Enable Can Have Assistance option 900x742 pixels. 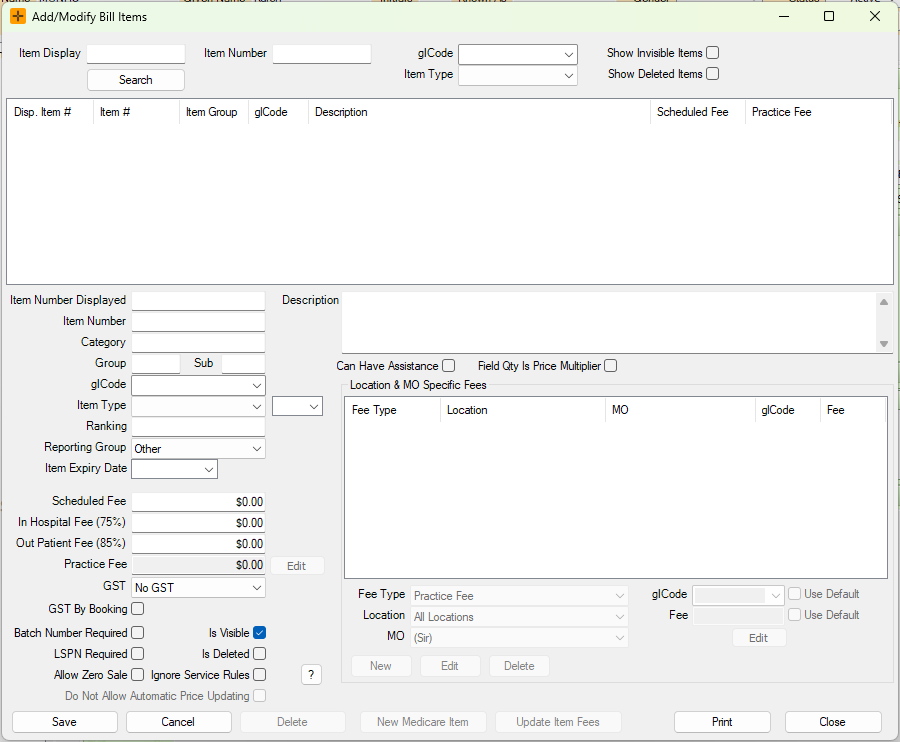coord(449,366)
